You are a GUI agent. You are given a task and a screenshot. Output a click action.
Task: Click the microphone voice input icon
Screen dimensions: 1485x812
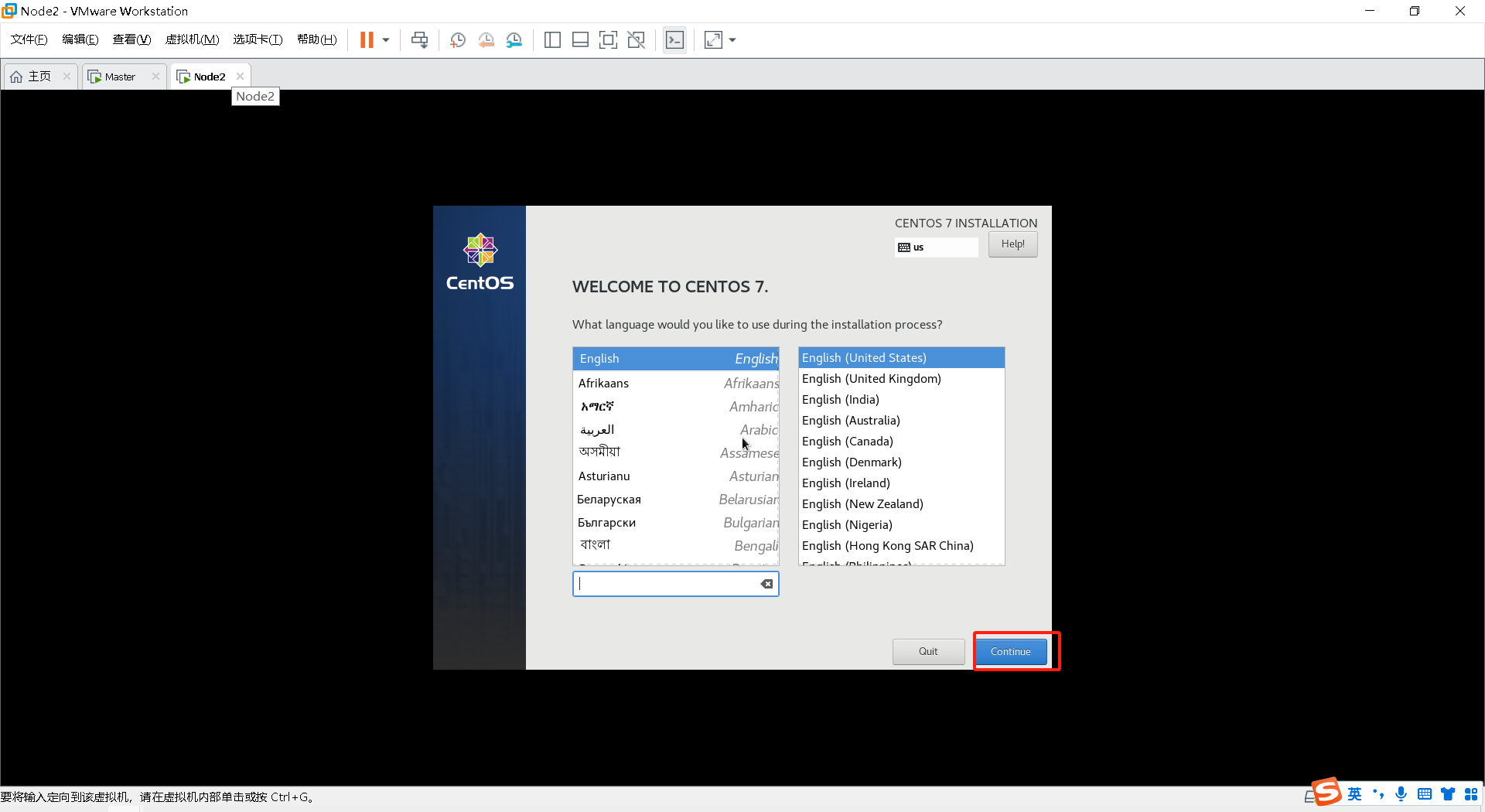point(1401,794)
